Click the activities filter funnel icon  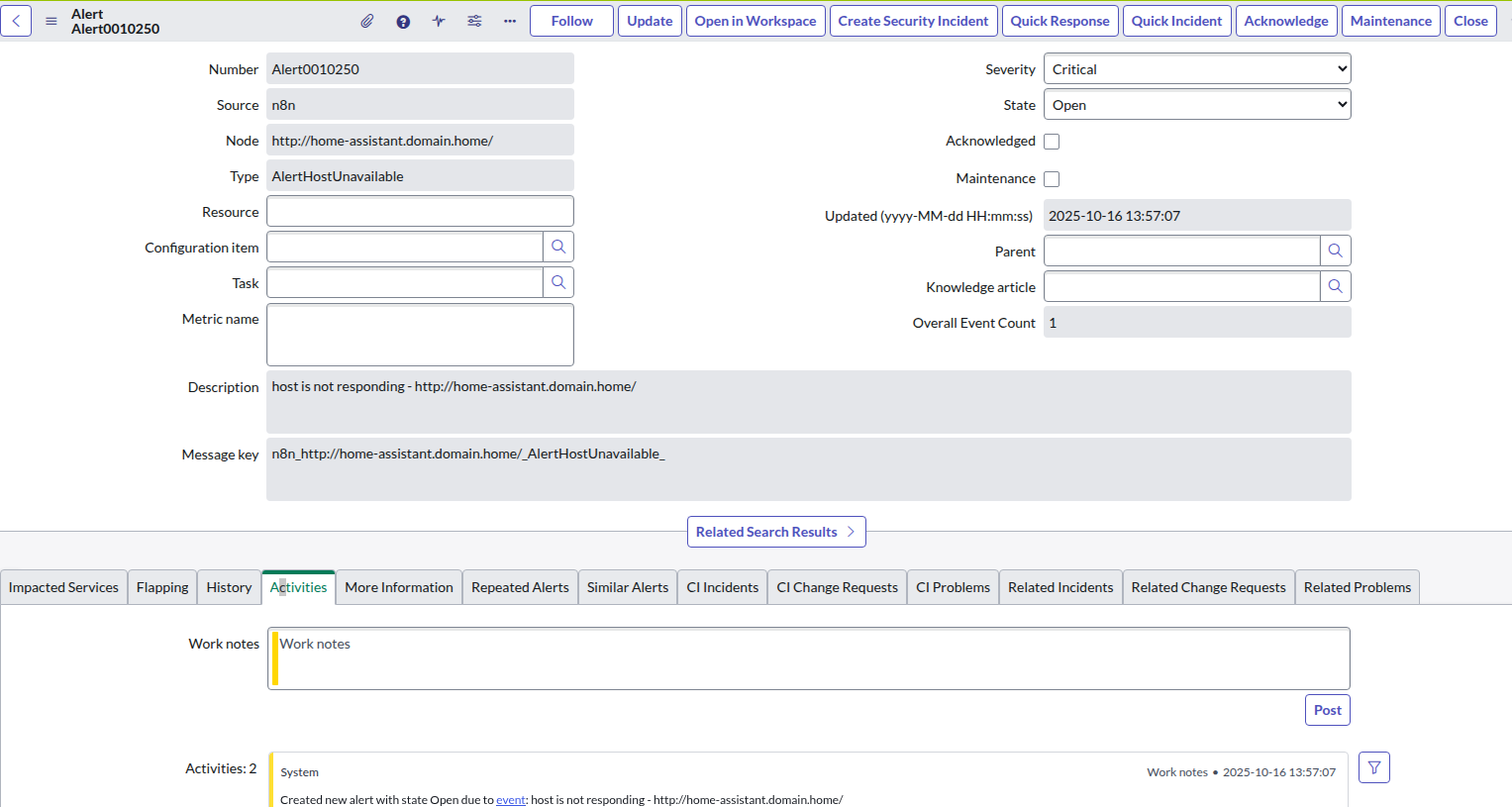tap(1373, 767)
